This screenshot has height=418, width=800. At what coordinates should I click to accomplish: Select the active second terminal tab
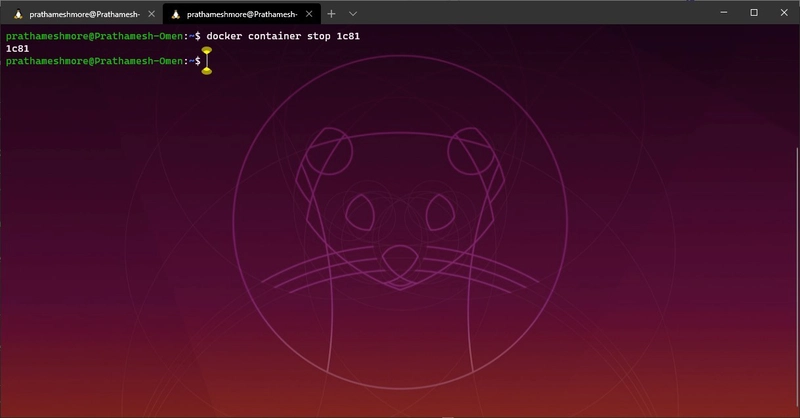pos(242,14)
